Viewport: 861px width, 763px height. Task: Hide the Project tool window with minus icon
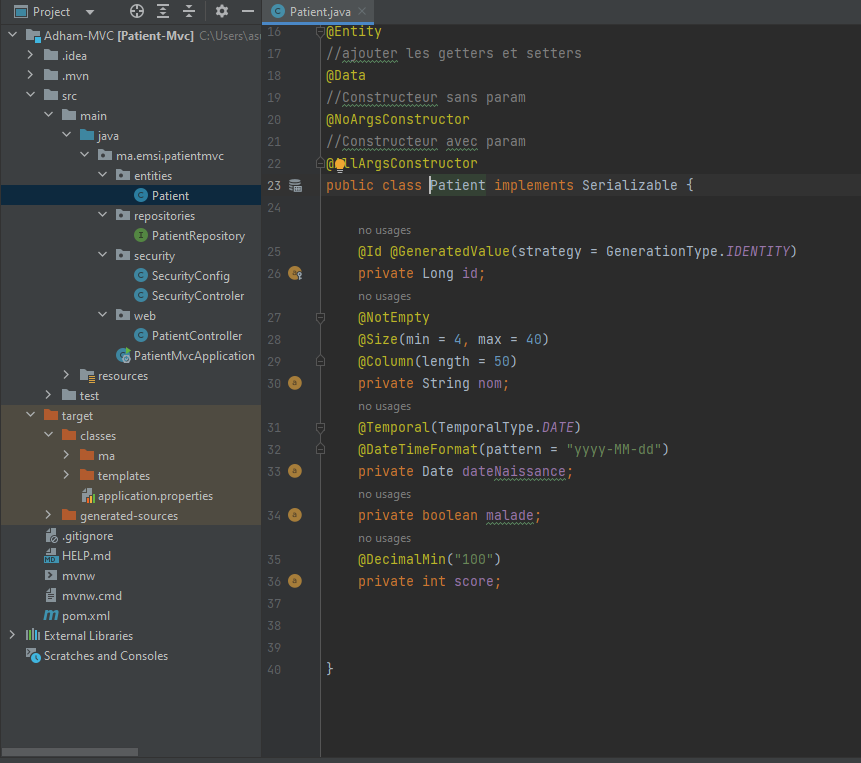(x=248, y=11)
